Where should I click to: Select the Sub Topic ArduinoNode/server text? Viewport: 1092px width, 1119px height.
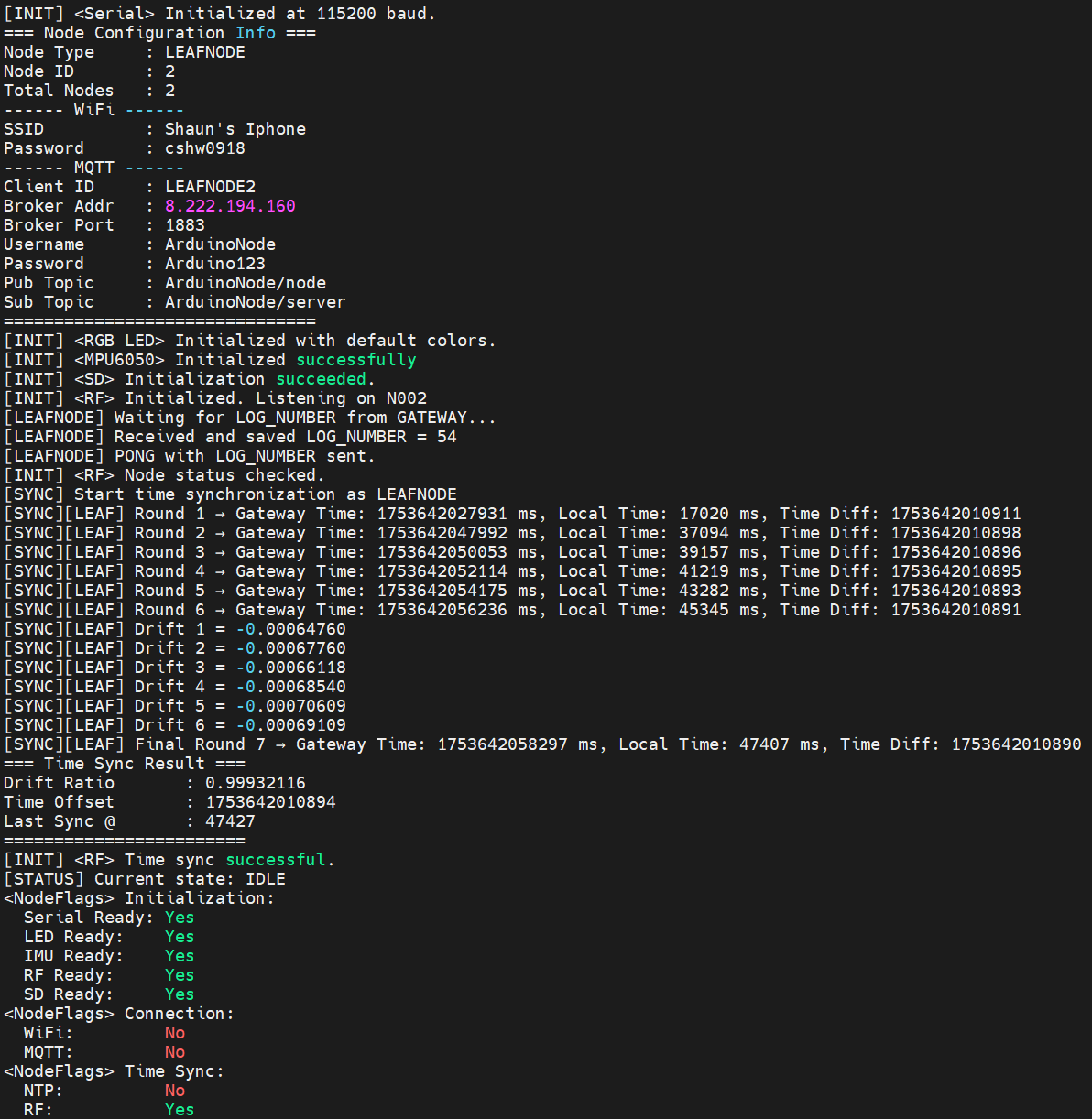(255, 302)
